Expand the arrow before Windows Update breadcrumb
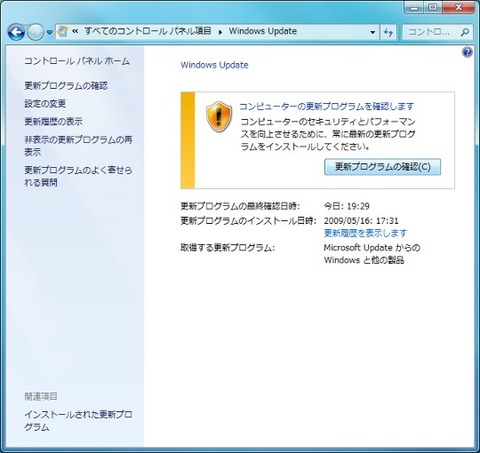The image size is (480, 453). (x=220, y=32)
